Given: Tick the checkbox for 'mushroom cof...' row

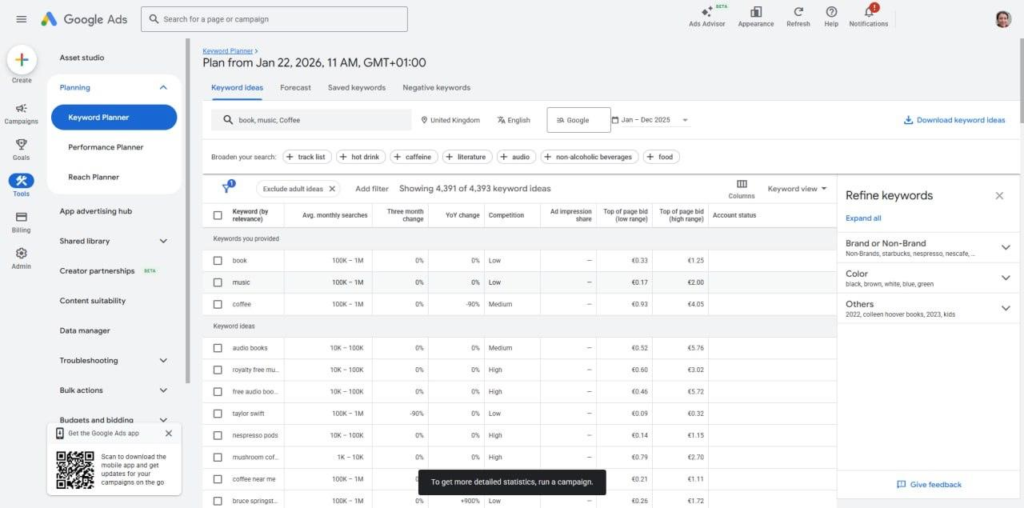Looking at the screenshot, I should pos(217,457).
